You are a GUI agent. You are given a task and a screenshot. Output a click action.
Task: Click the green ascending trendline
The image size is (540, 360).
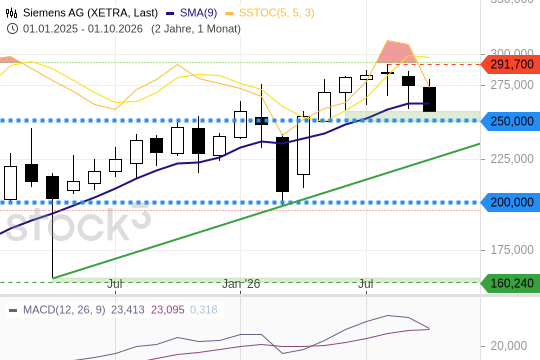(x=266, y=211)
